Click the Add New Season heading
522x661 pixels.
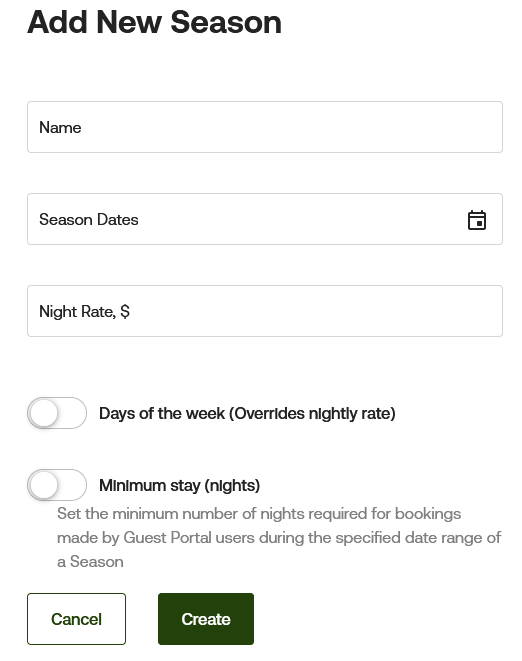[154, 22]
